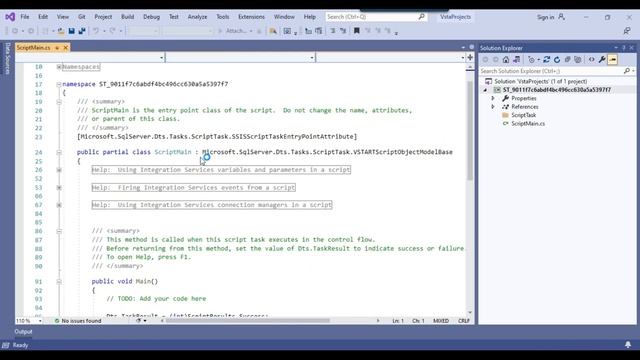Expand the Properties node in Solution Explorer

(x=493, y=98)
